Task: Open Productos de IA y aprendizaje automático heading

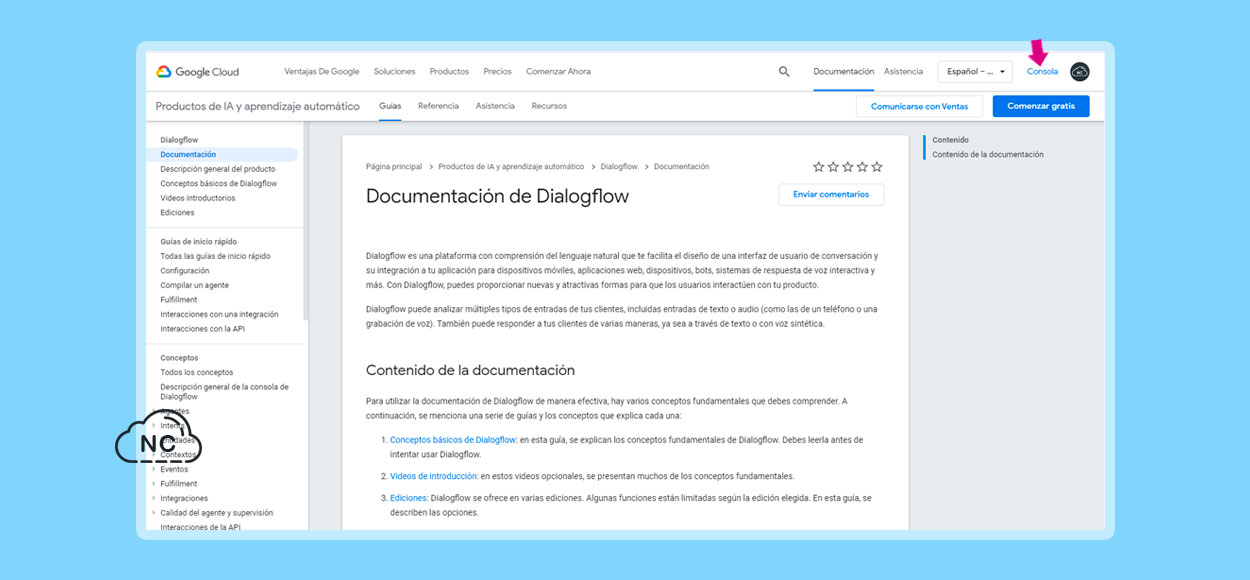Action: (257, 106)
